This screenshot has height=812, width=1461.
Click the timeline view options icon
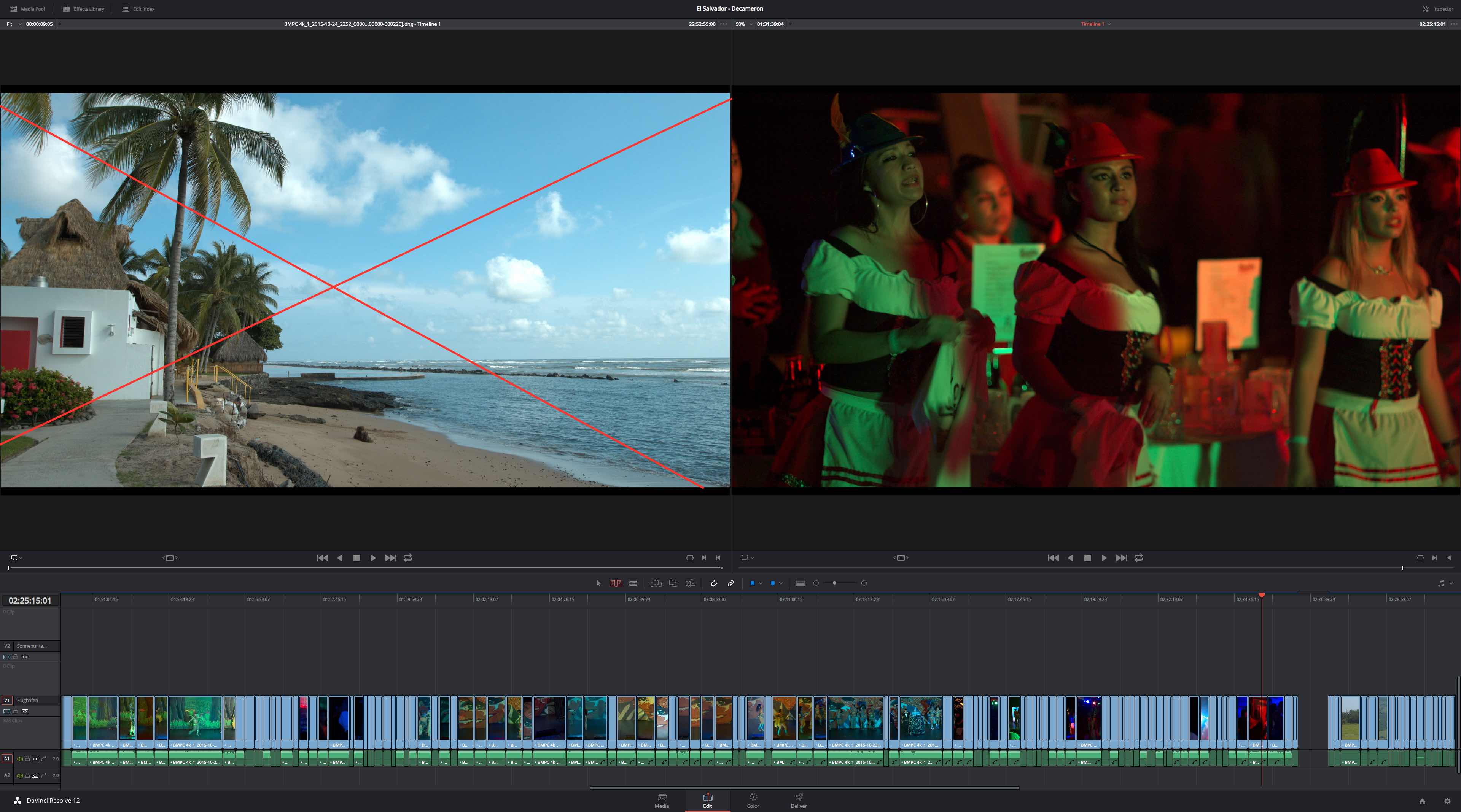click(x=800, y=583)
